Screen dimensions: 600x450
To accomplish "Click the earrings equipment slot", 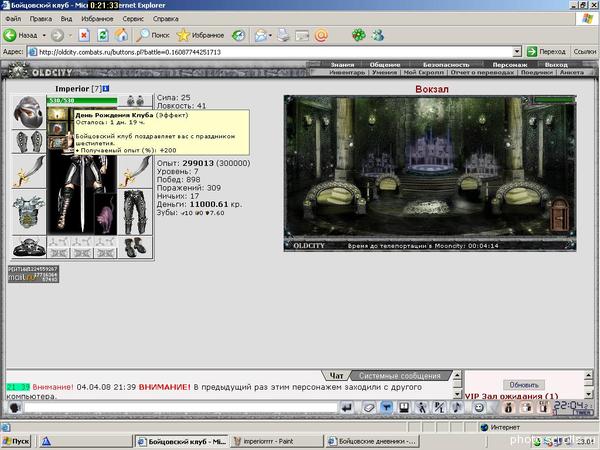I will tap(135, 100).
